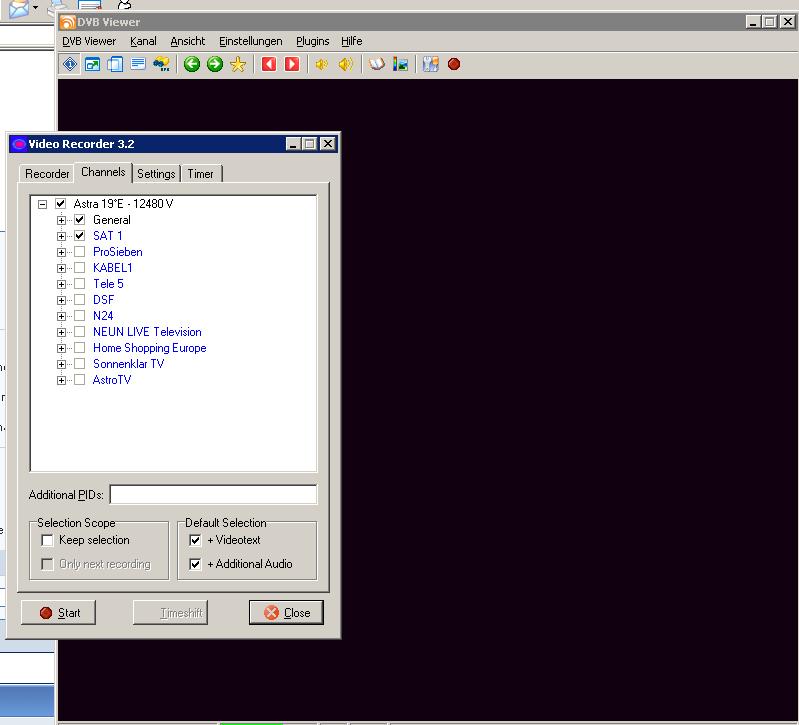Expand the N24 tree node
Image resolution: width=799 pixels, height=725 pixels.
click(x=61, y=316)
